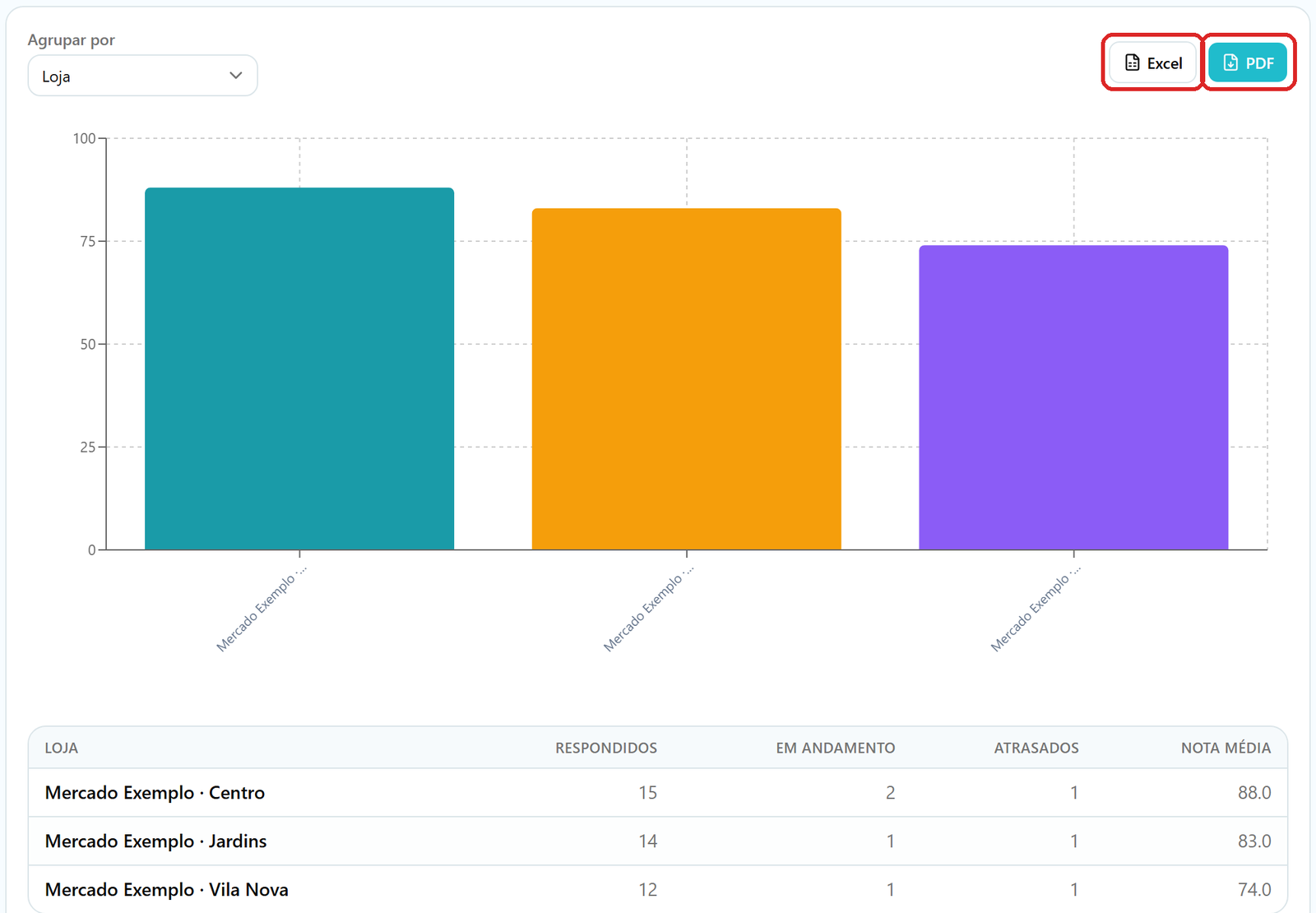The image size is (1316, 913).
Task: Click the 83.0 average score cell
Action: point(1254,841)
